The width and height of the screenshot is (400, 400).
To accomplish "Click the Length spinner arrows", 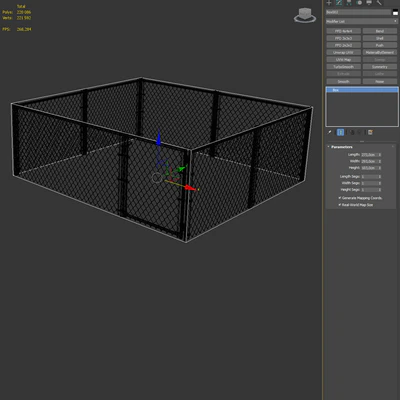I will pyautogui.click(x=380, y=155).
